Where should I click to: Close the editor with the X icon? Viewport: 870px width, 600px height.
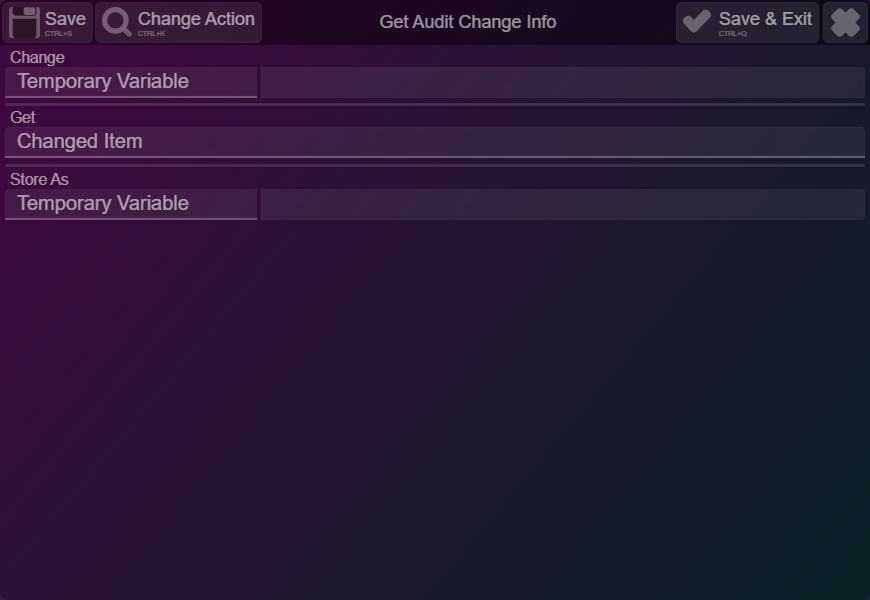[x=845, y=22]
